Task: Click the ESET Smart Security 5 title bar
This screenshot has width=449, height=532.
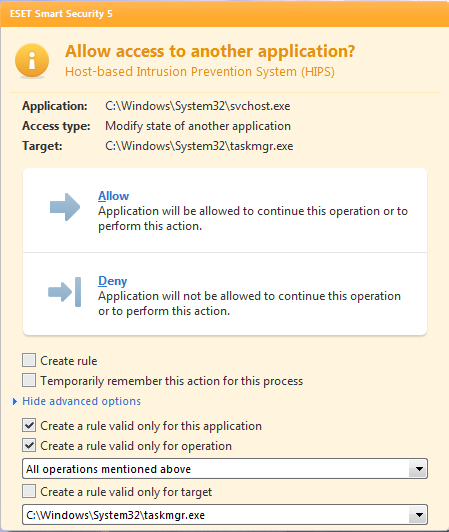Action: [224, 14]
